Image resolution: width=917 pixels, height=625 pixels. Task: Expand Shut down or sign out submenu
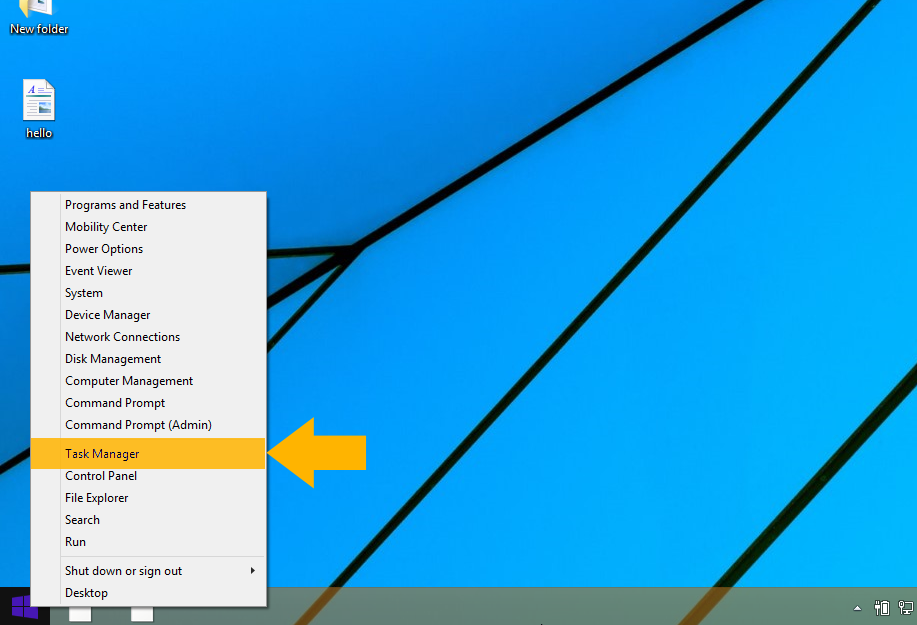tap(149, 571)
